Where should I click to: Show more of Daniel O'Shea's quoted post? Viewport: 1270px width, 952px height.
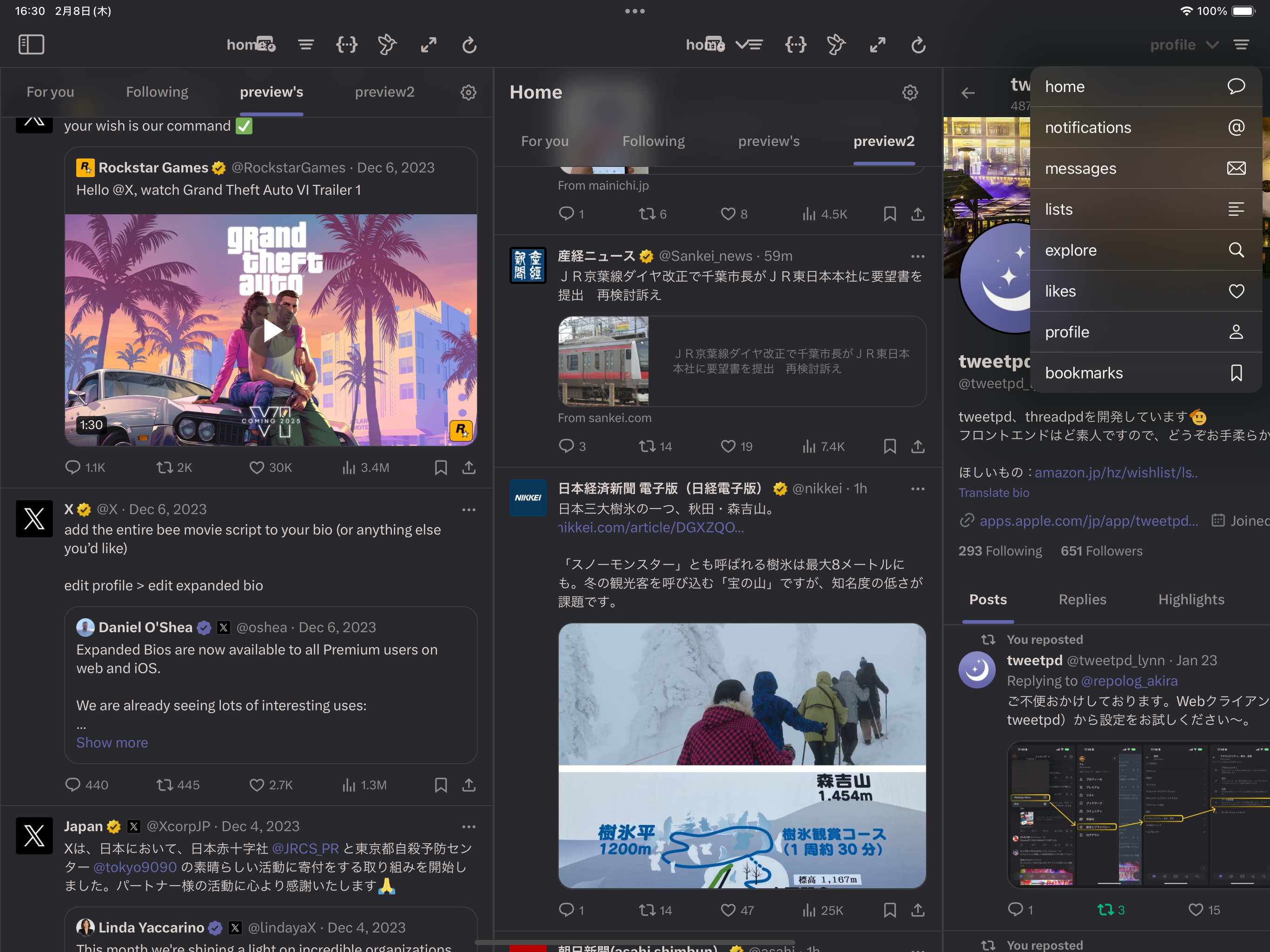point(112,742)
